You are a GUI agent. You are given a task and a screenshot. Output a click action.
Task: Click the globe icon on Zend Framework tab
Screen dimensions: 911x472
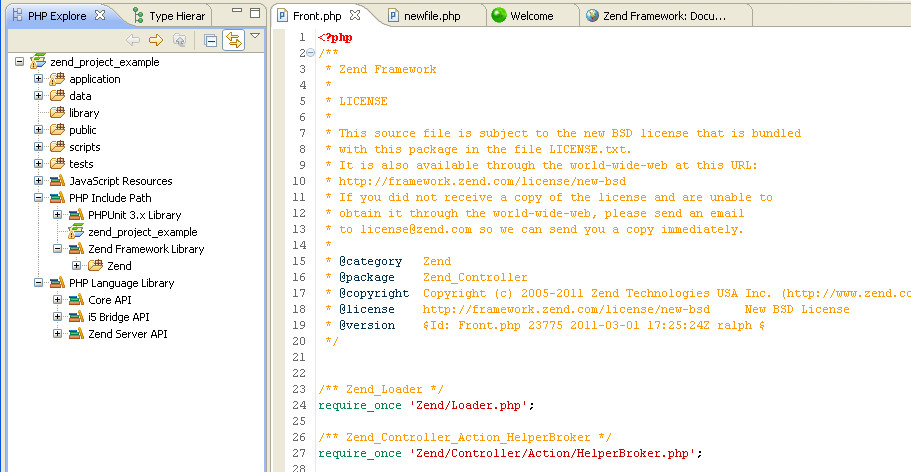click(592, 16)
